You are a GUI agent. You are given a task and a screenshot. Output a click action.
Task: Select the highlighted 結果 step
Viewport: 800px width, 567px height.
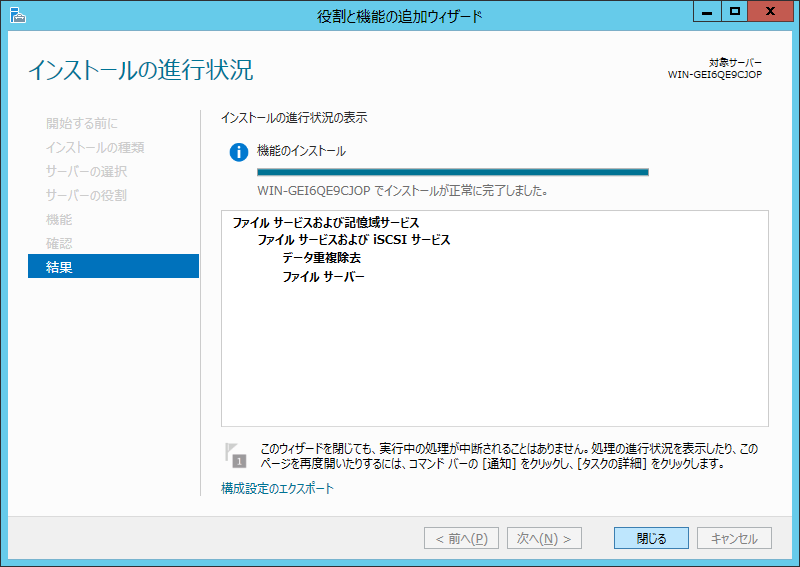112,267
